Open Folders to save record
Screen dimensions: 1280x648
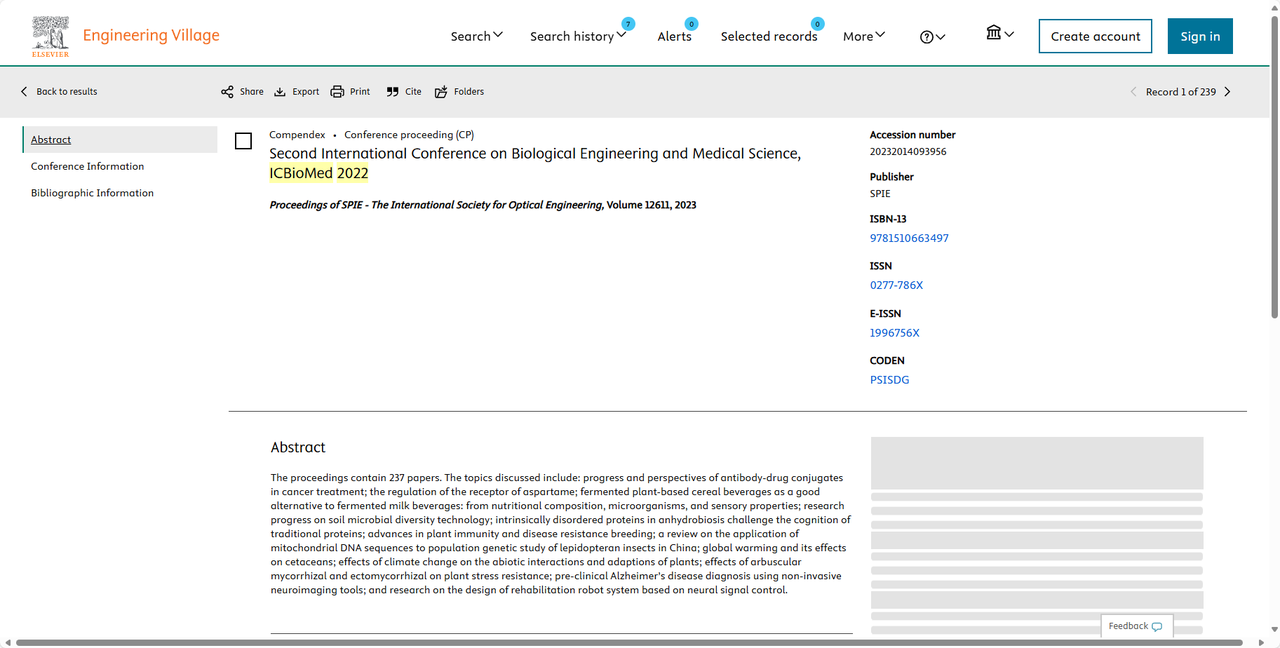pyautogui.click(x=442, y=92)
